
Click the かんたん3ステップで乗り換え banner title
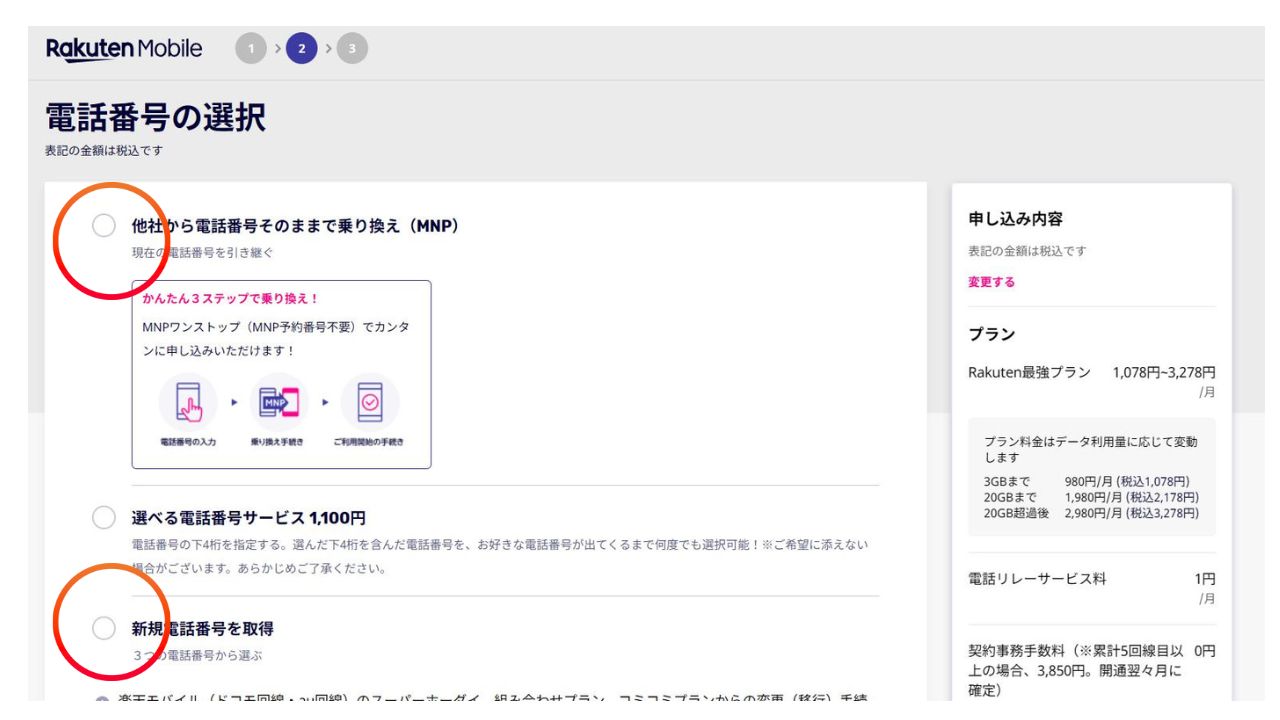pos(230,298)
